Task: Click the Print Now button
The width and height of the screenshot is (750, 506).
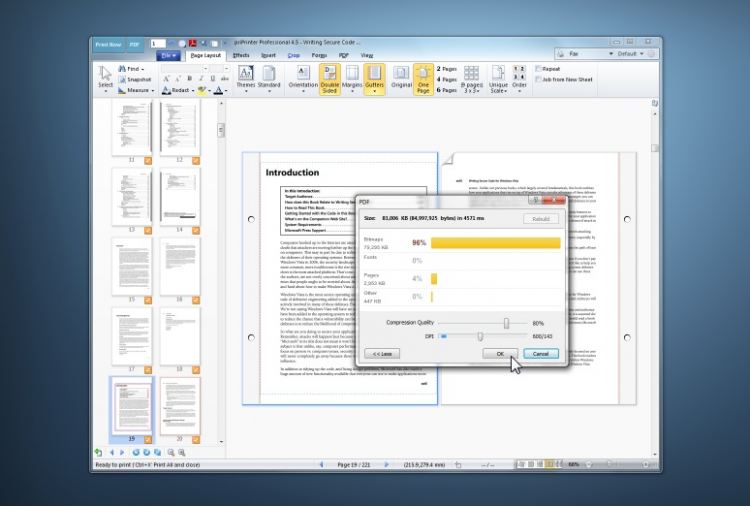Action: tap(108, 44)
